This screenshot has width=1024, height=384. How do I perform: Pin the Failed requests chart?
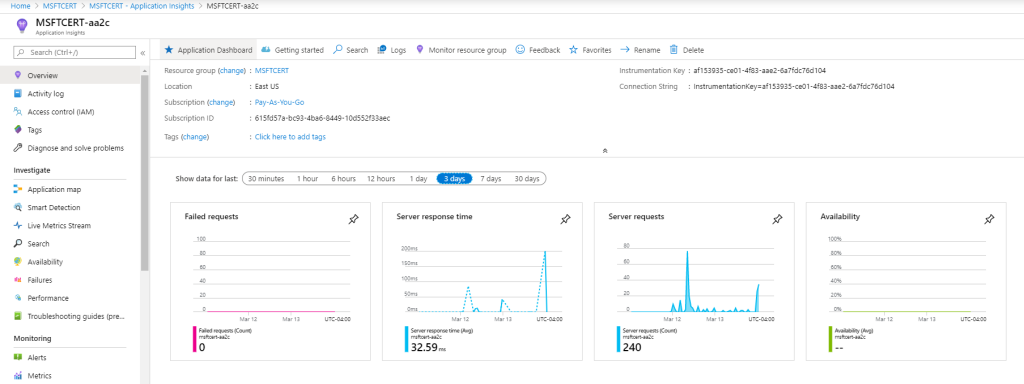353,220
